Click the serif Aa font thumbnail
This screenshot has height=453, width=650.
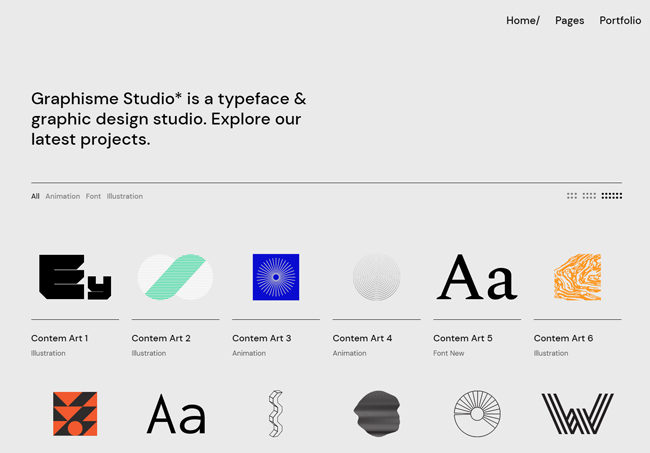(477, 277)
